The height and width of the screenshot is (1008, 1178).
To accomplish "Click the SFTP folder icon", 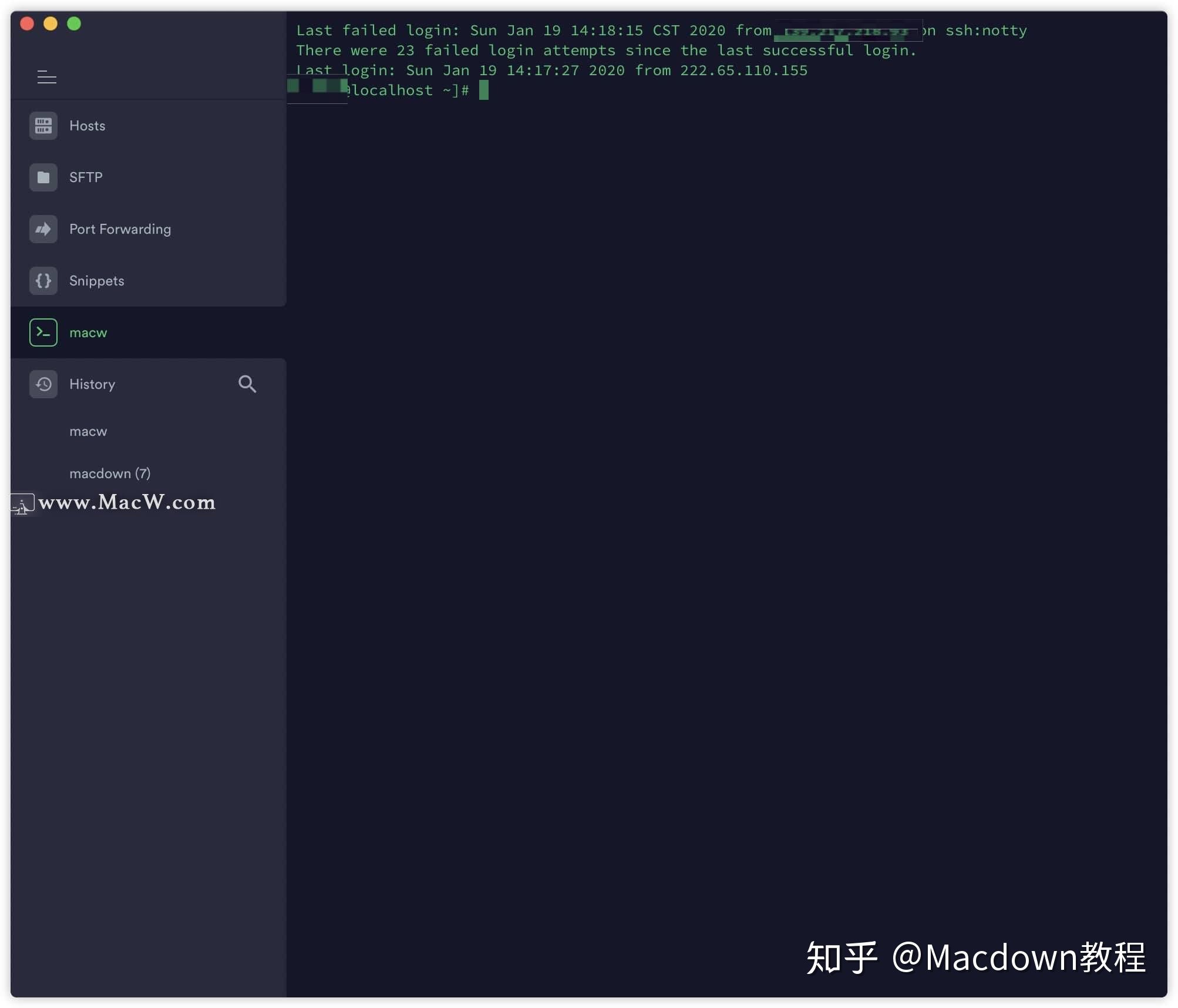I will pyautogui.click(x=43, y=177).
